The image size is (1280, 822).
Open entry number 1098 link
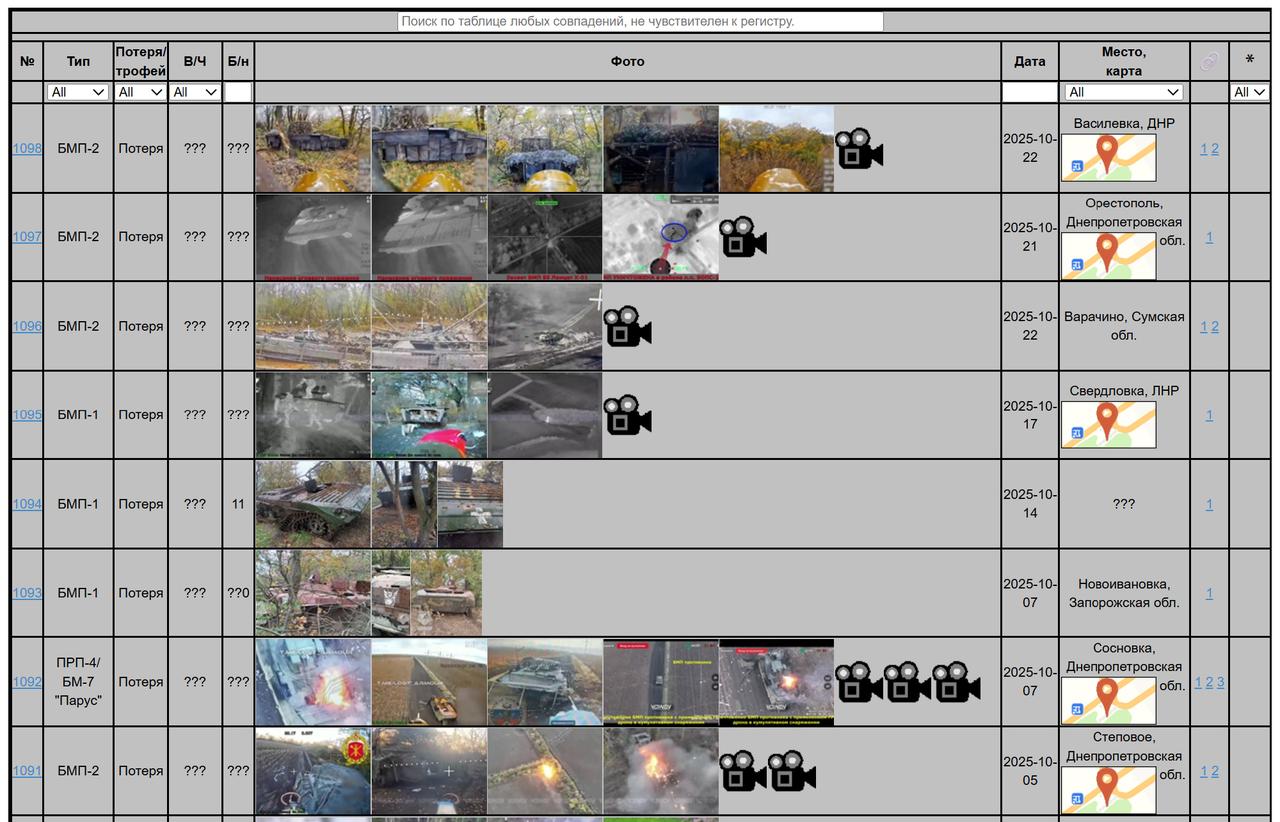(x=27, y=149)
